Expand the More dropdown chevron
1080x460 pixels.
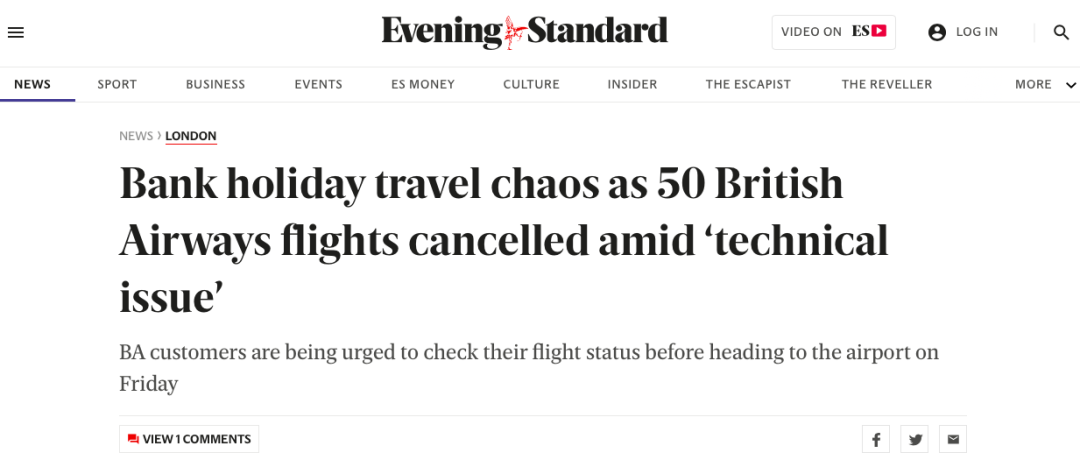(x=1070, y=85)
